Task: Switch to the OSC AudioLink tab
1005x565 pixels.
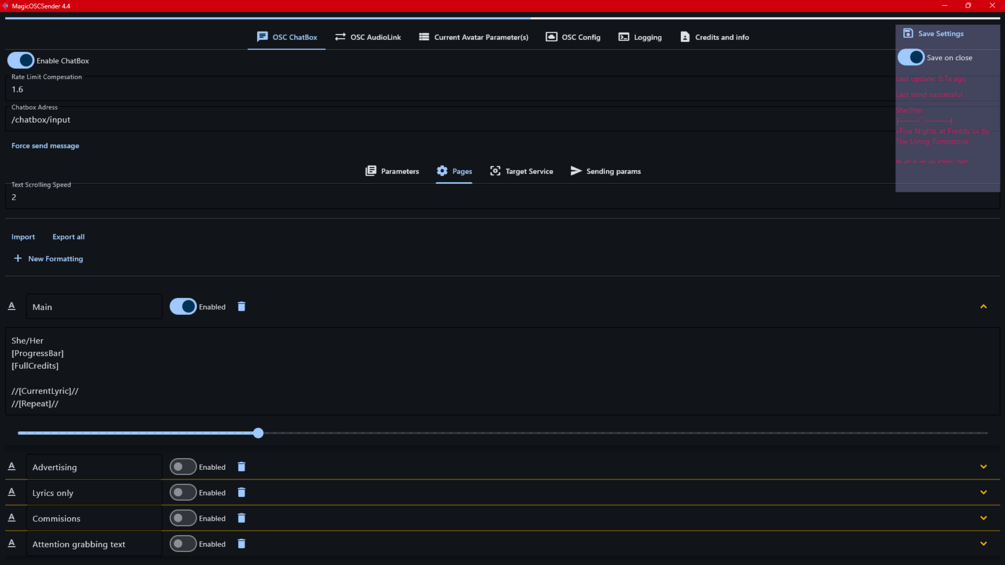Action: pyautogui.click(x=368, y=37)
